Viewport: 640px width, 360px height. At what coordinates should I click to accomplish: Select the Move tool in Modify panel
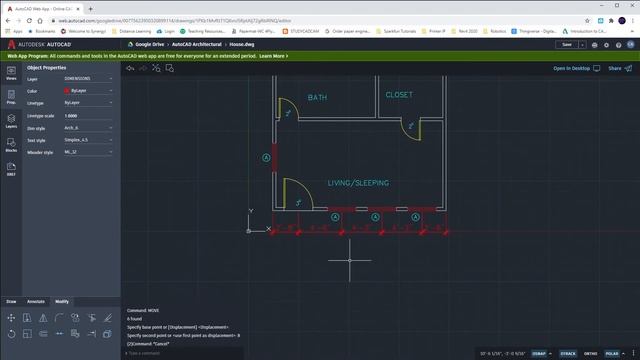click(11, 318)
